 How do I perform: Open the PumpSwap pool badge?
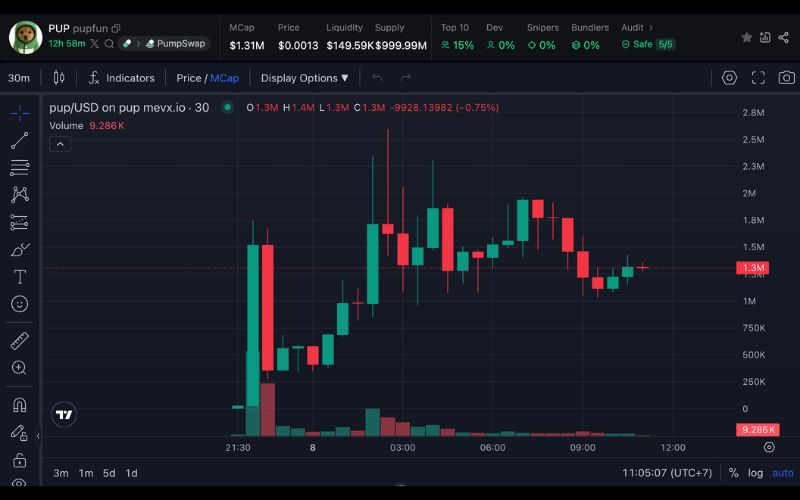176,43
